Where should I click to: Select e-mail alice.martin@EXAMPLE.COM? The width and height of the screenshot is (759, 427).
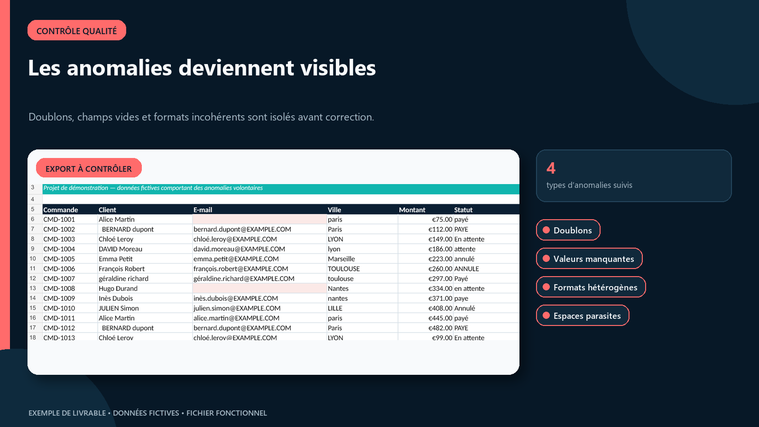click(x=259, y=318)
